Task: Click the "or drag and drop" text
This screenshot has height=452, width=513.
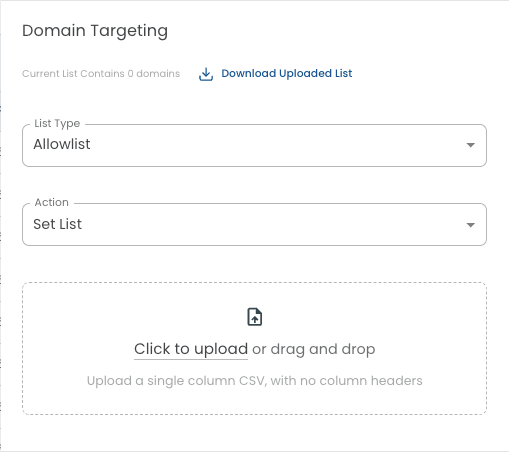Action: pyautogui.click(x=314, y=349)
